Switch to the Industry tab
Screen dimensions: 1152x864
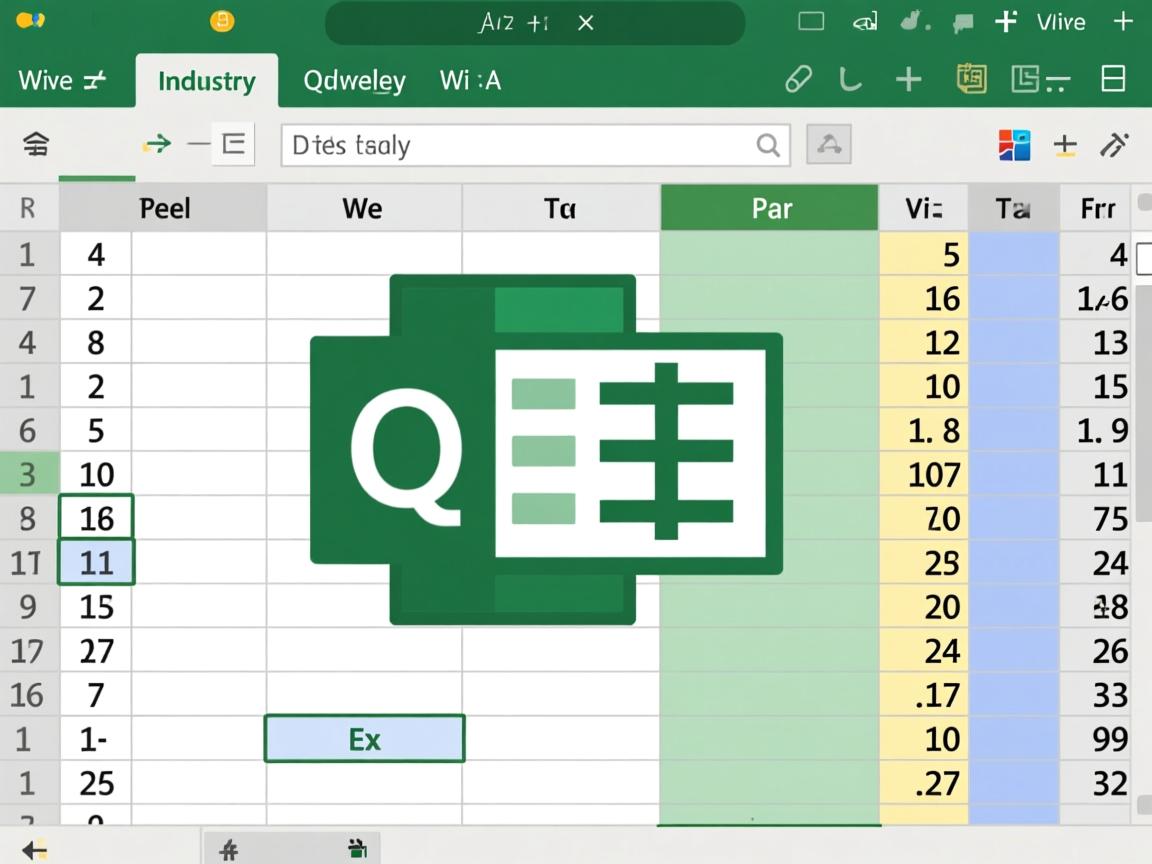(206, 81)
